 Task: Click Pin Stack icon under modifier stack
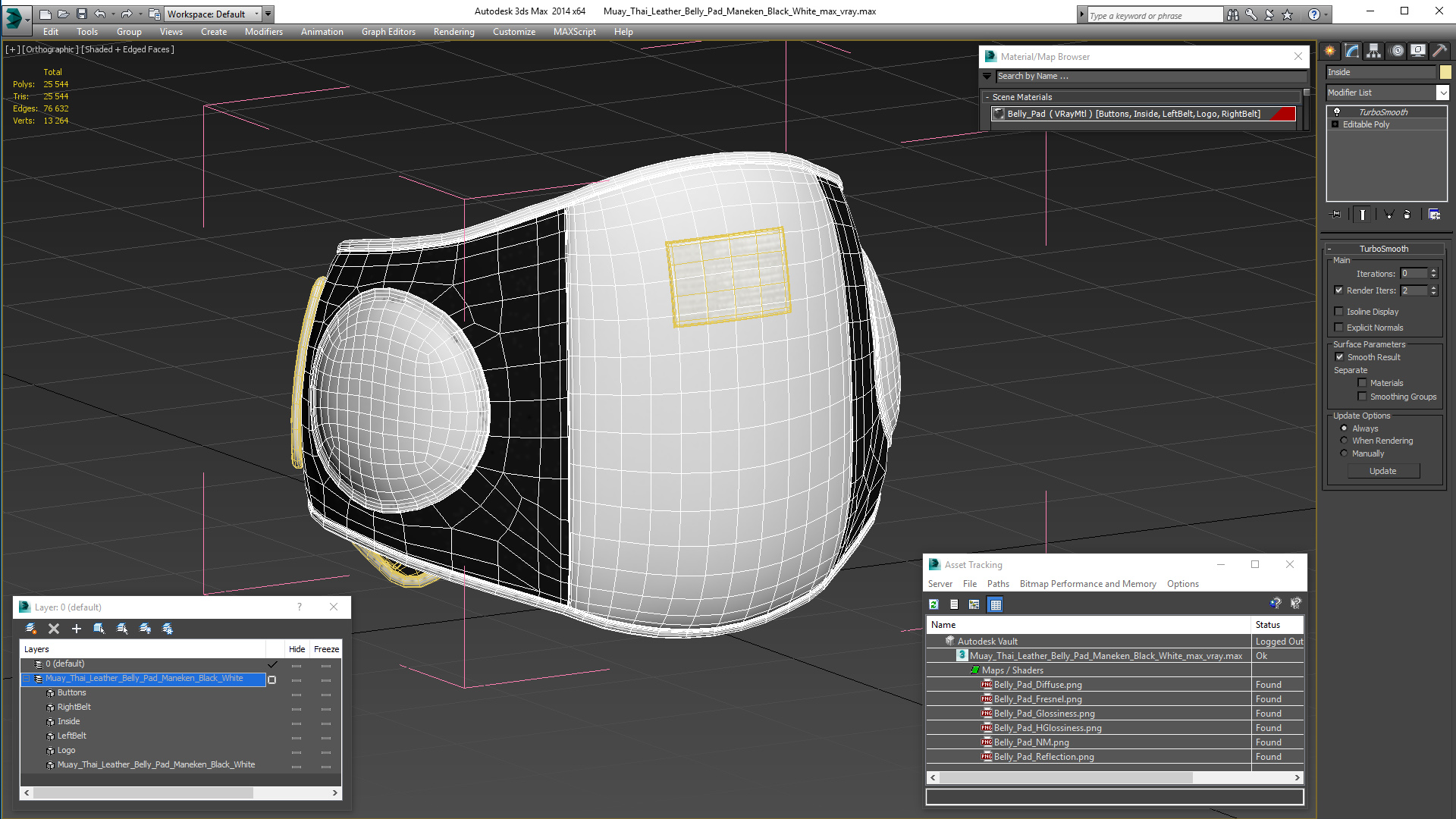tap(1336, 215)
